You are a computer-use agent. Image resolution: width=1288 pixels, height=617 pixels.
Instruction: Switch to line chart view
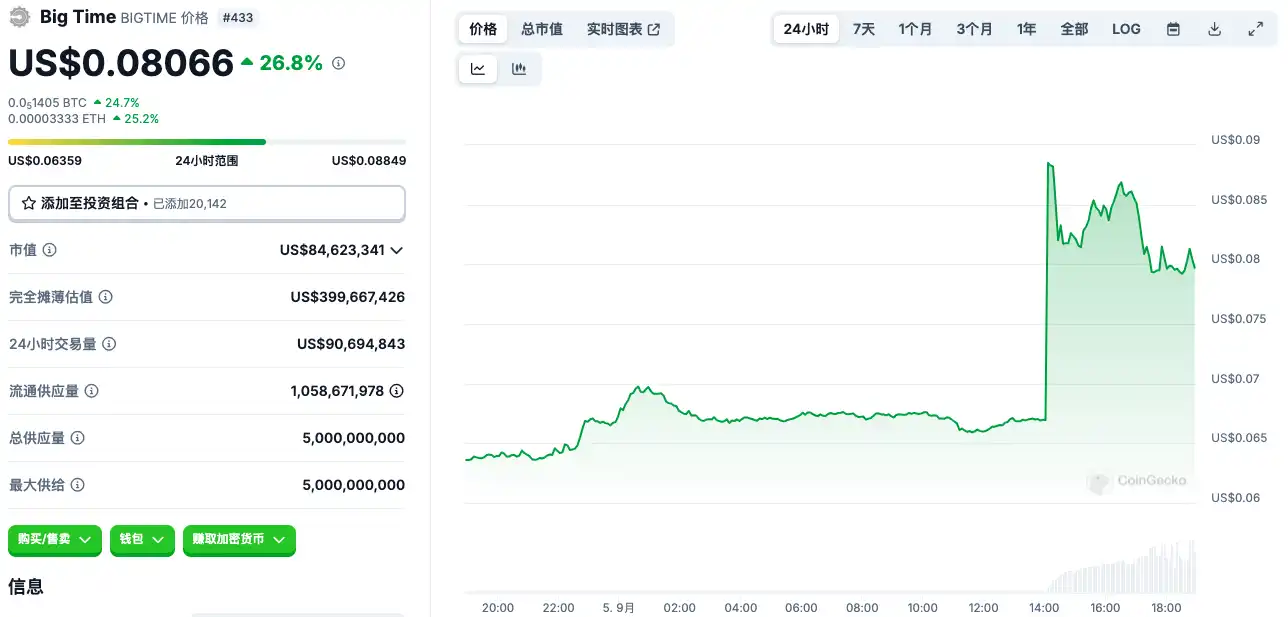click(478, 69)
